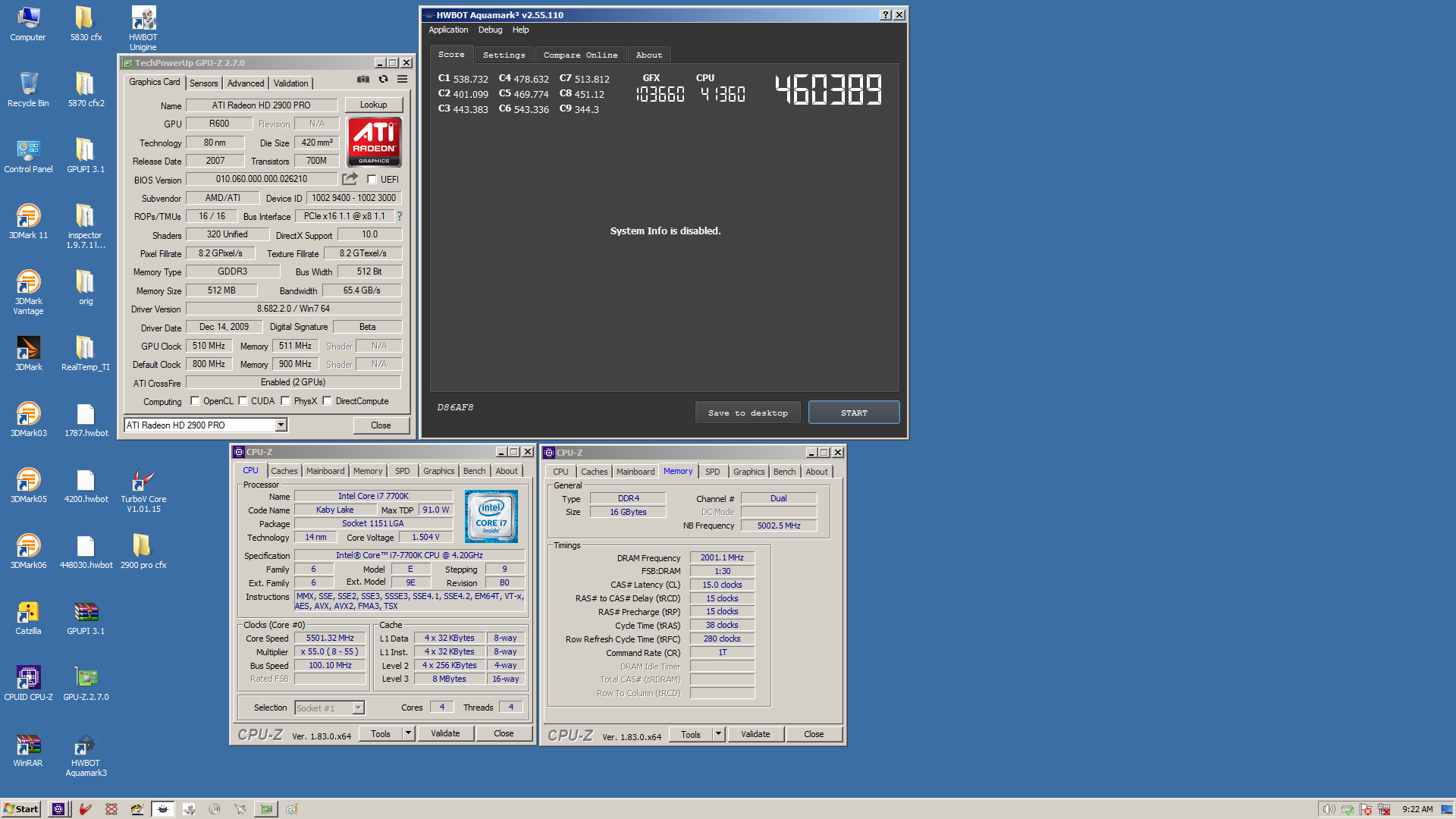Open the 2900 pro cfx folder

coord(143,551)
